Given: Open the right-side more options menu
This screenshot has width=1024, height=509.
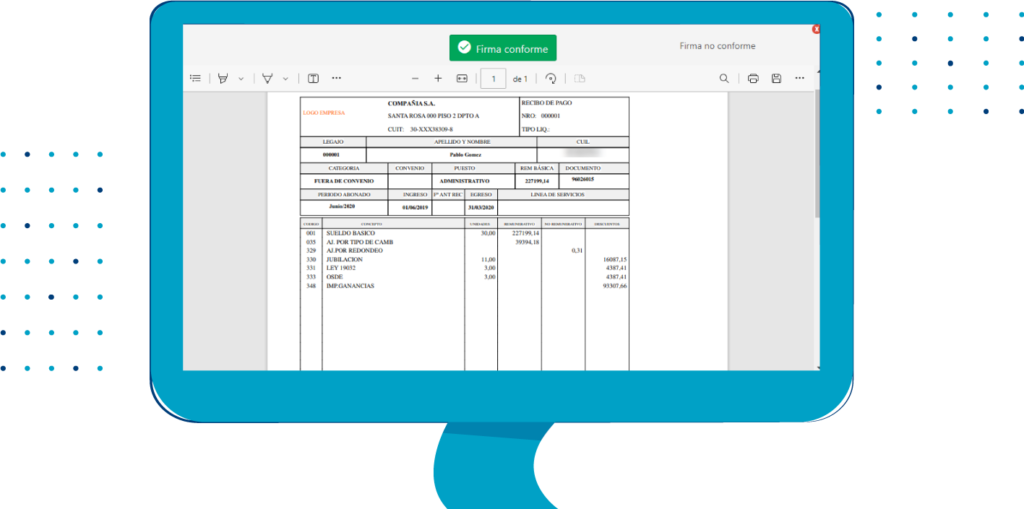Looking at the screenshot, I should pos(800,78).
